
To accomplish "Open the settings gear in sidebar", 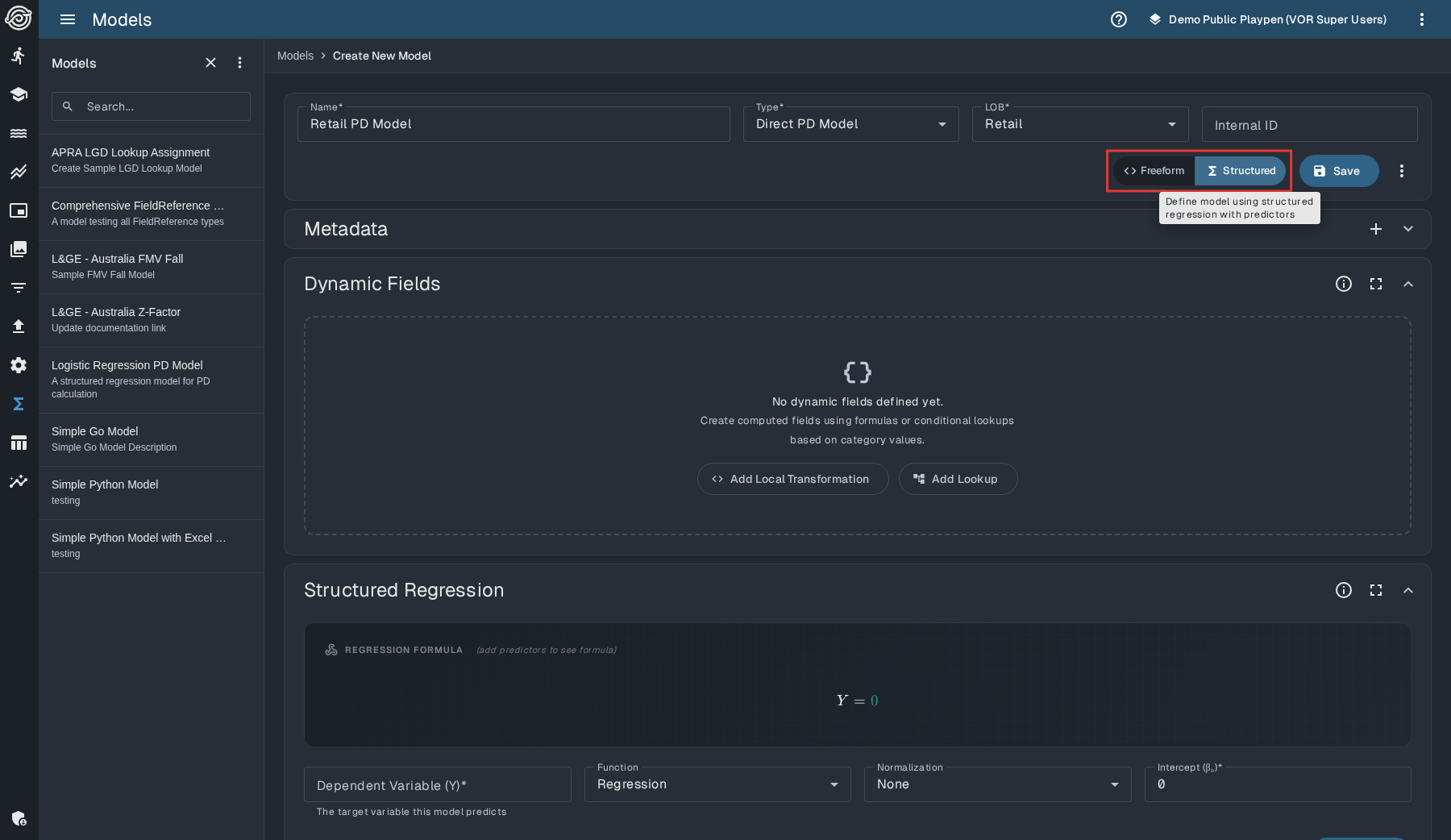I will pyautogui.click(x=19, y=365).
